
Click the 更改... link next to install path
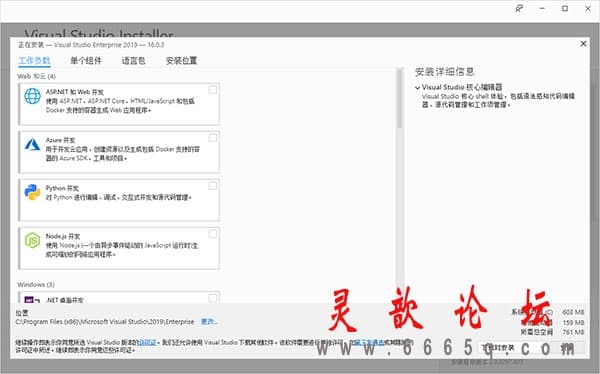click(x=209, y=322)
